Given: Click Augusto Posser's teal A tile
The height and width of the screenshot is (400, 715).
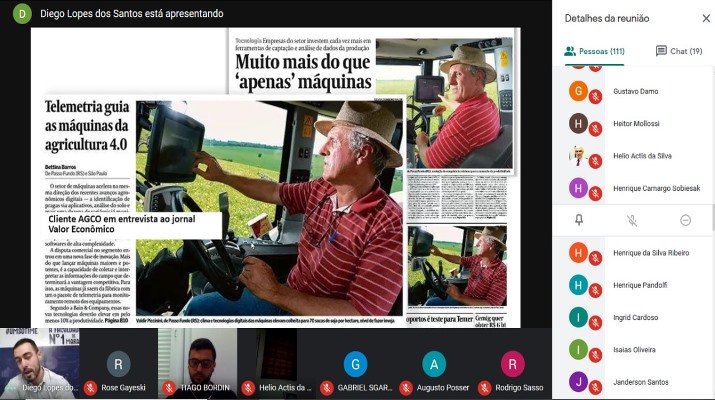Looking at the screenshot, I should (x=434, y=364).
